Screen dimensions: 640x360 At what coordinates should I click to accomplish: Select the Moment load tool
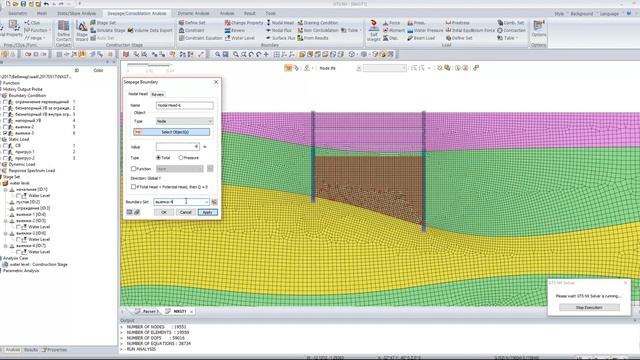[393, 30]
